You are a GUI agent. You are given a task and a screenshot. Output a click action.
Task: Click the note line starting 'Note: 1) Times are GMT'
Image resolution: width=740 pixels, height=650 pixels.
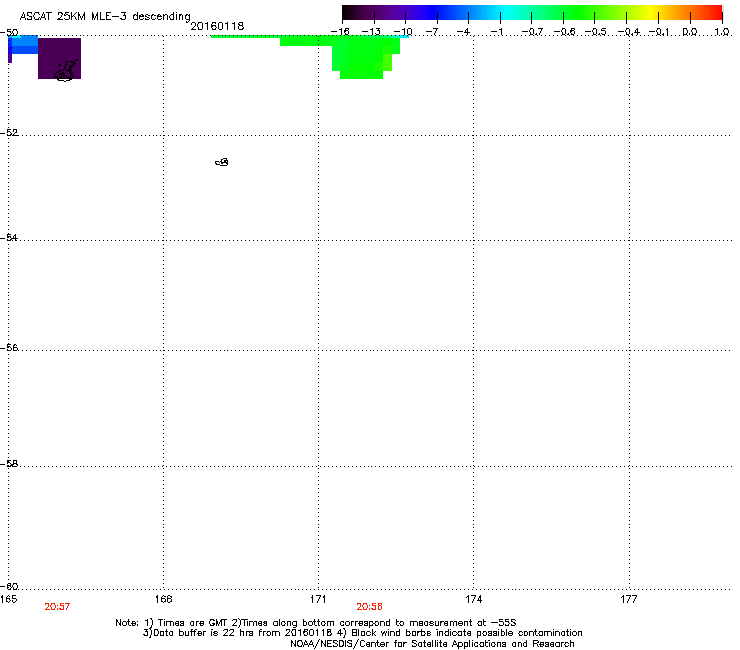pos(316,623)
